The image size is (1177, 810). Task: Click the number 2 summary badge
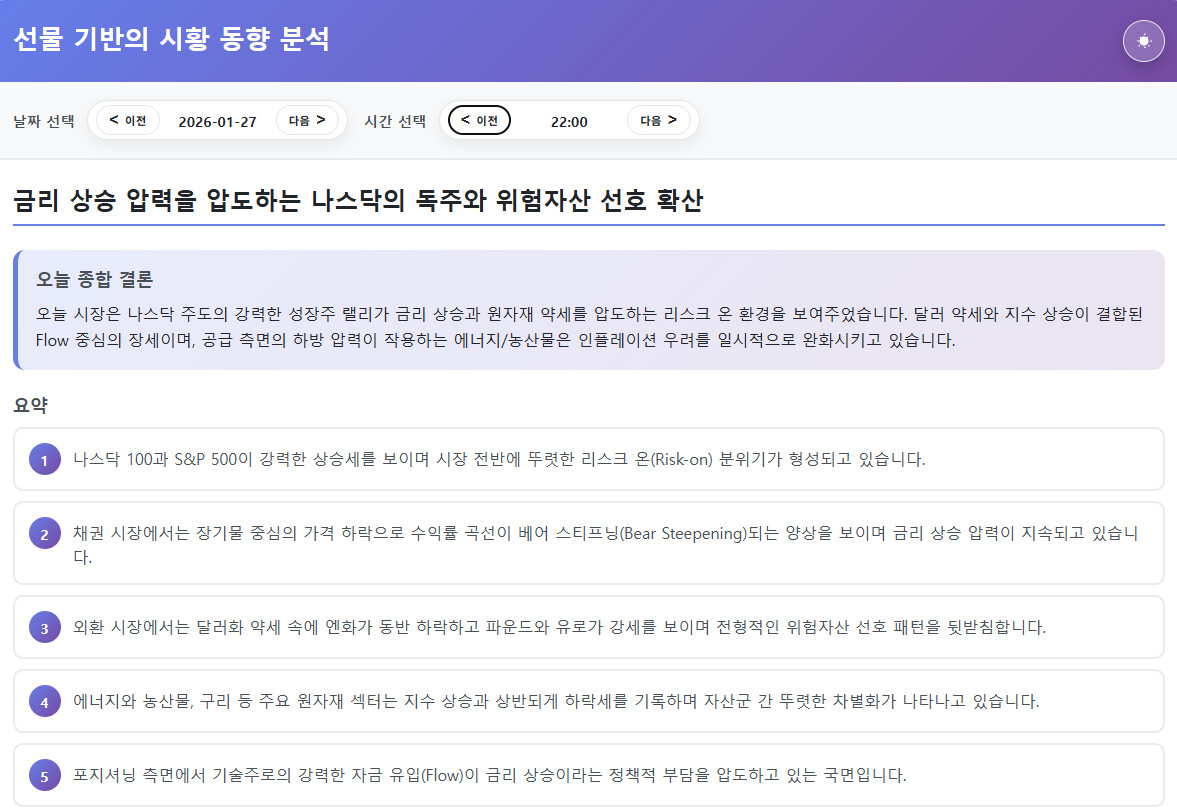click(x=44, y=533)
